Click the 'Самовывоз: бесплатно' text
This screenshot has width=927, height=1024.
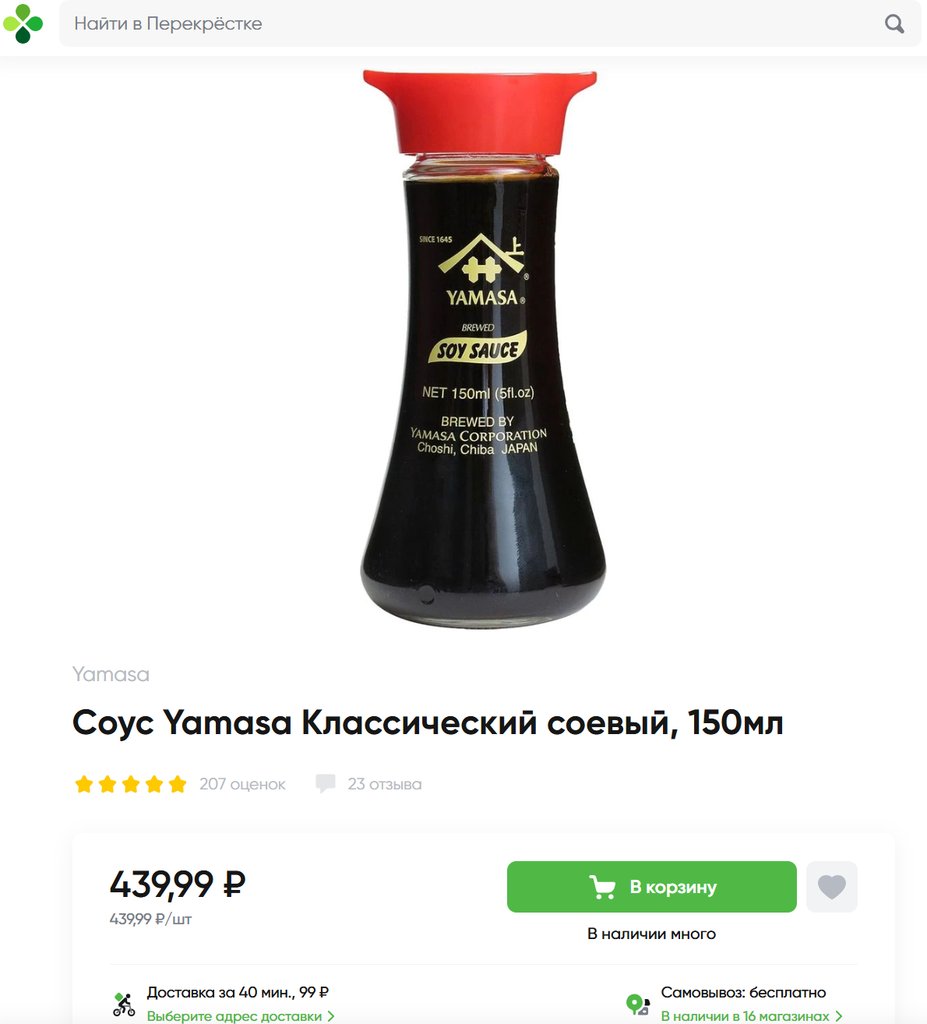[743, 993]
